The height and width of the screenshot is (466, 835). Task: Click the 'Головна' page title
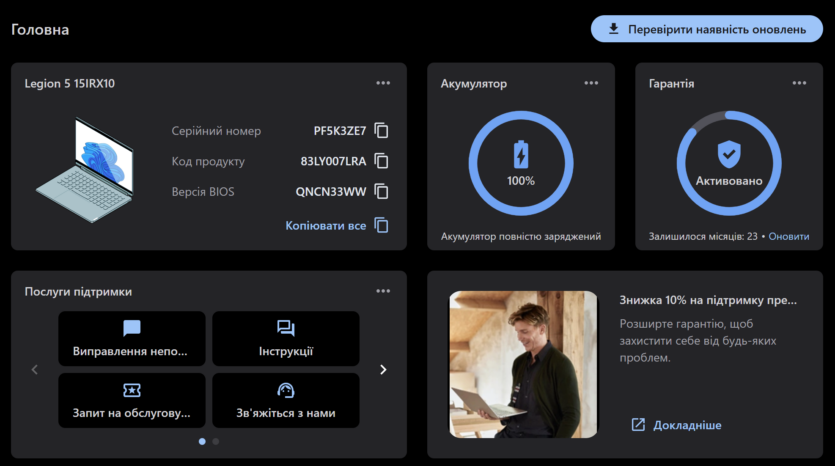pyautogui.click(x=40, y=29)
